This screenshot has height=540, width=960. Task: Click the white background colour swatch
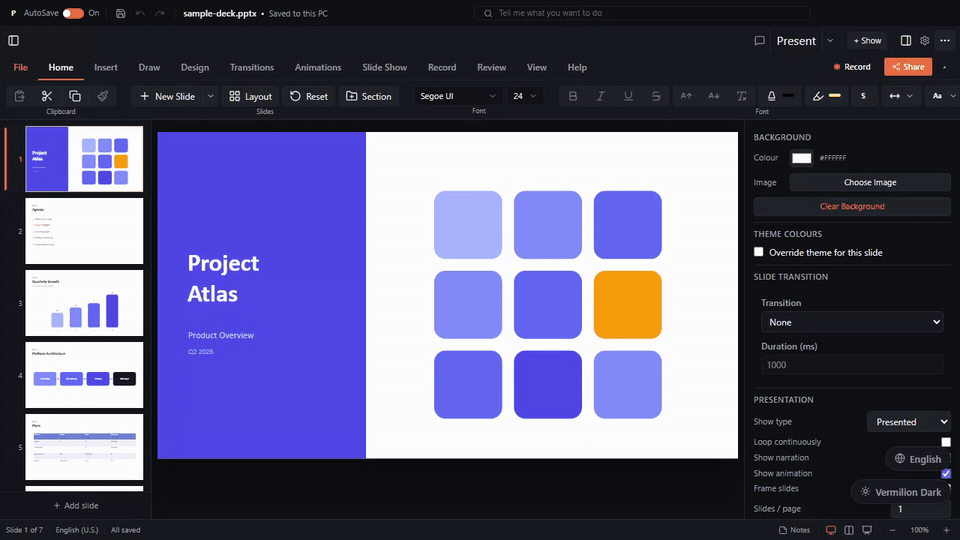pos(801,158)
